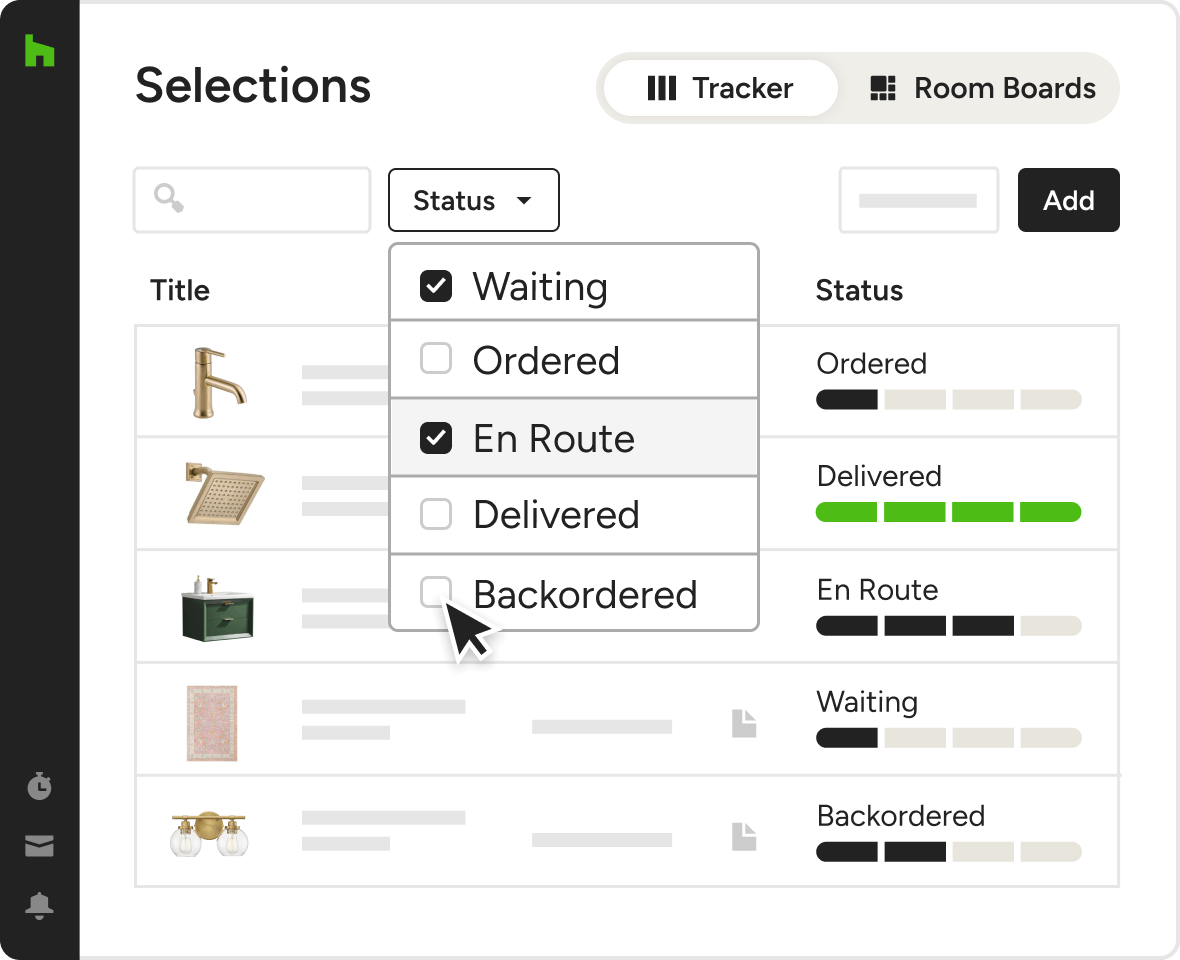The width and height of the screenshot is (1180, 960).
Task: Switch to the Tracker tab
Action: pyautogui.click(x=720, y=88)
